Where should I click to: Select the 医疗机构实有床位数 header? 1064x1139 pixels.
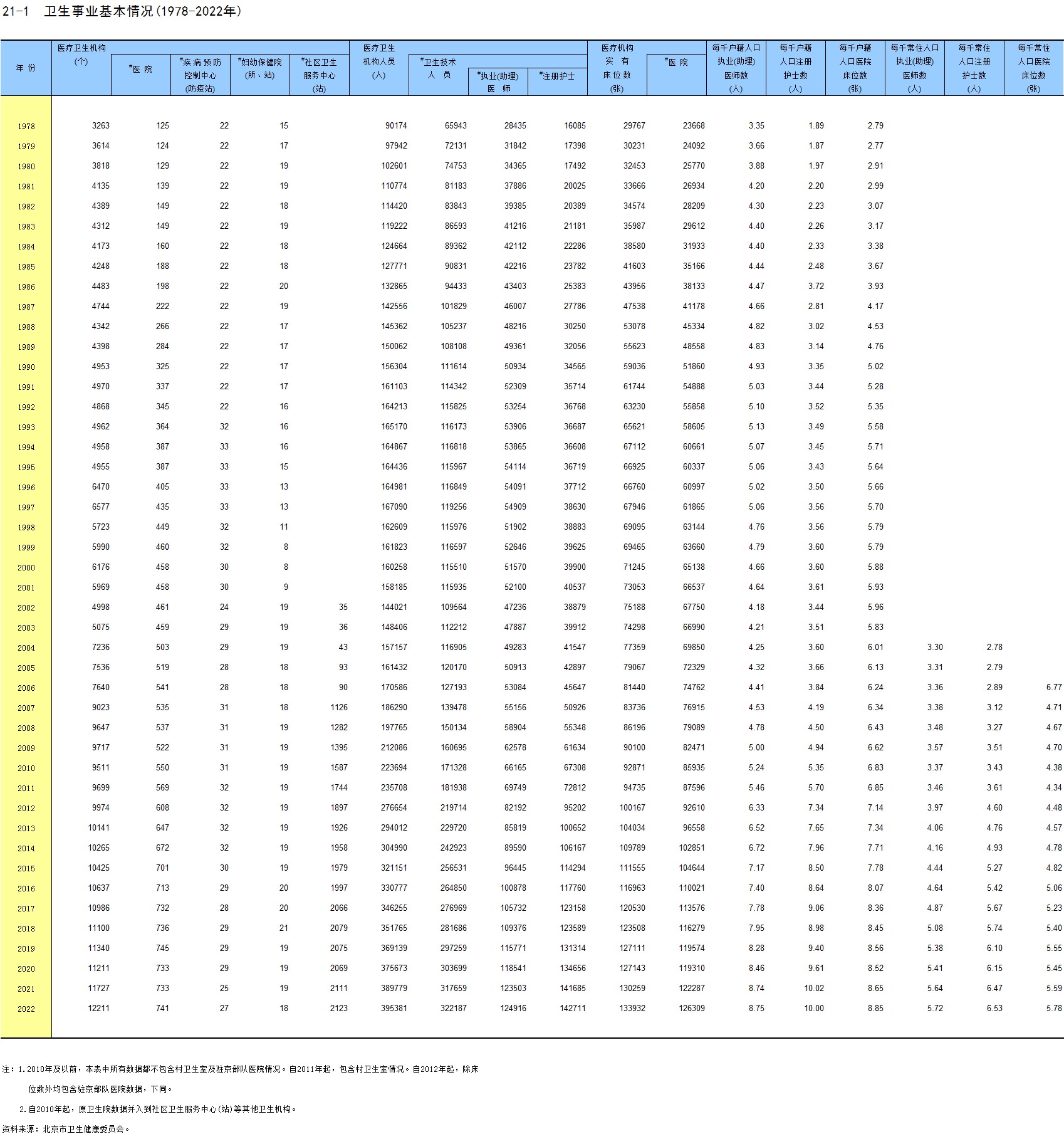617,68
